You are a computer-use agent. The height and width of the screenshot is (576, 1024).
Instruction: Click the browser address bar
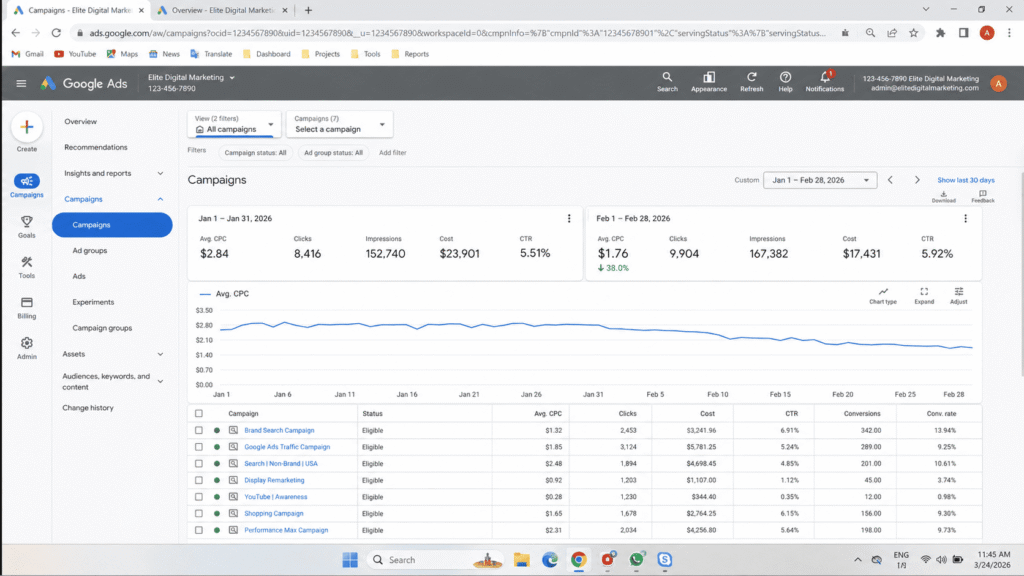point(457,33)
